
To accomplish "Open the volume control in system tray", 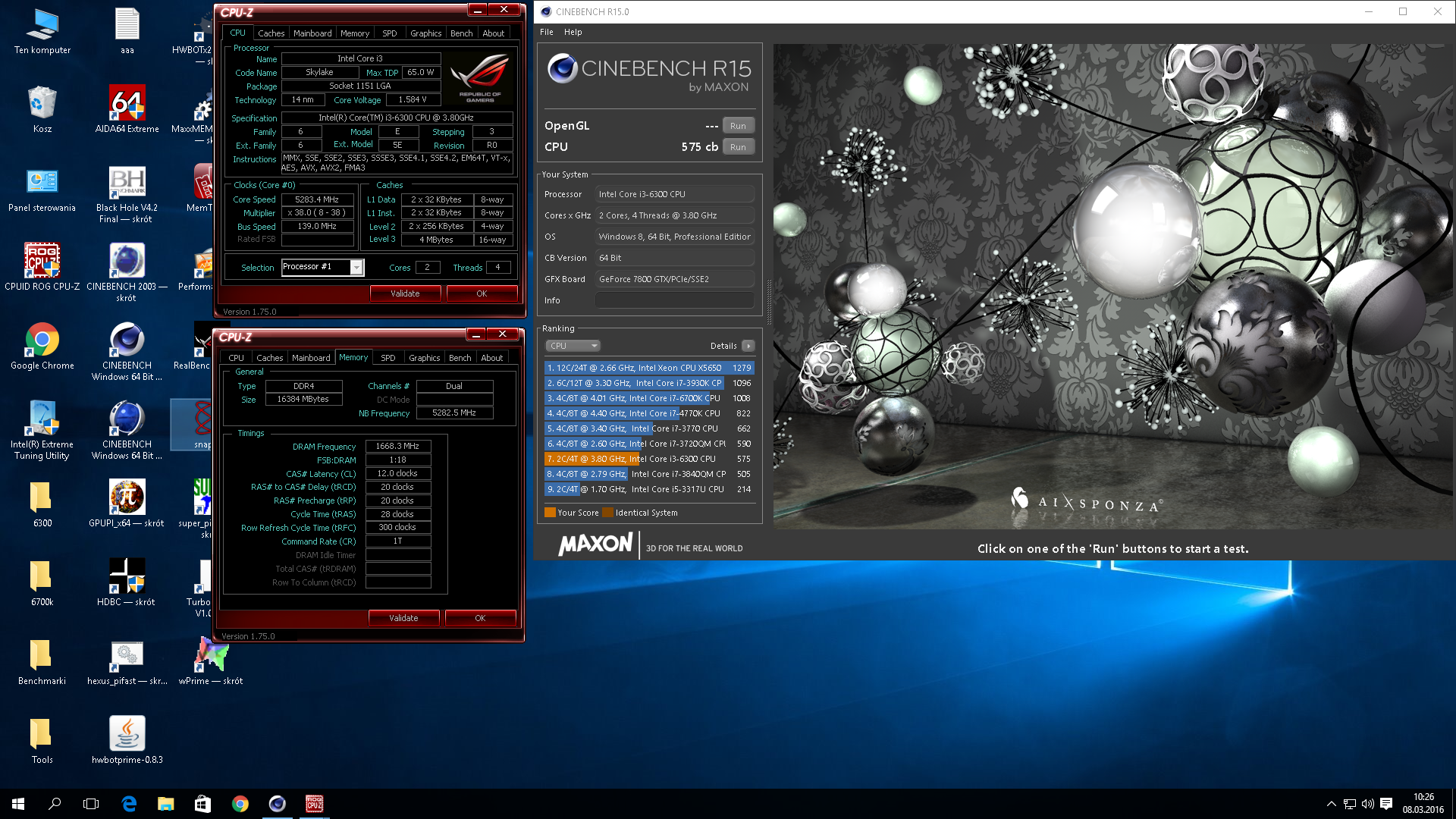I will tap(1367, 804).
